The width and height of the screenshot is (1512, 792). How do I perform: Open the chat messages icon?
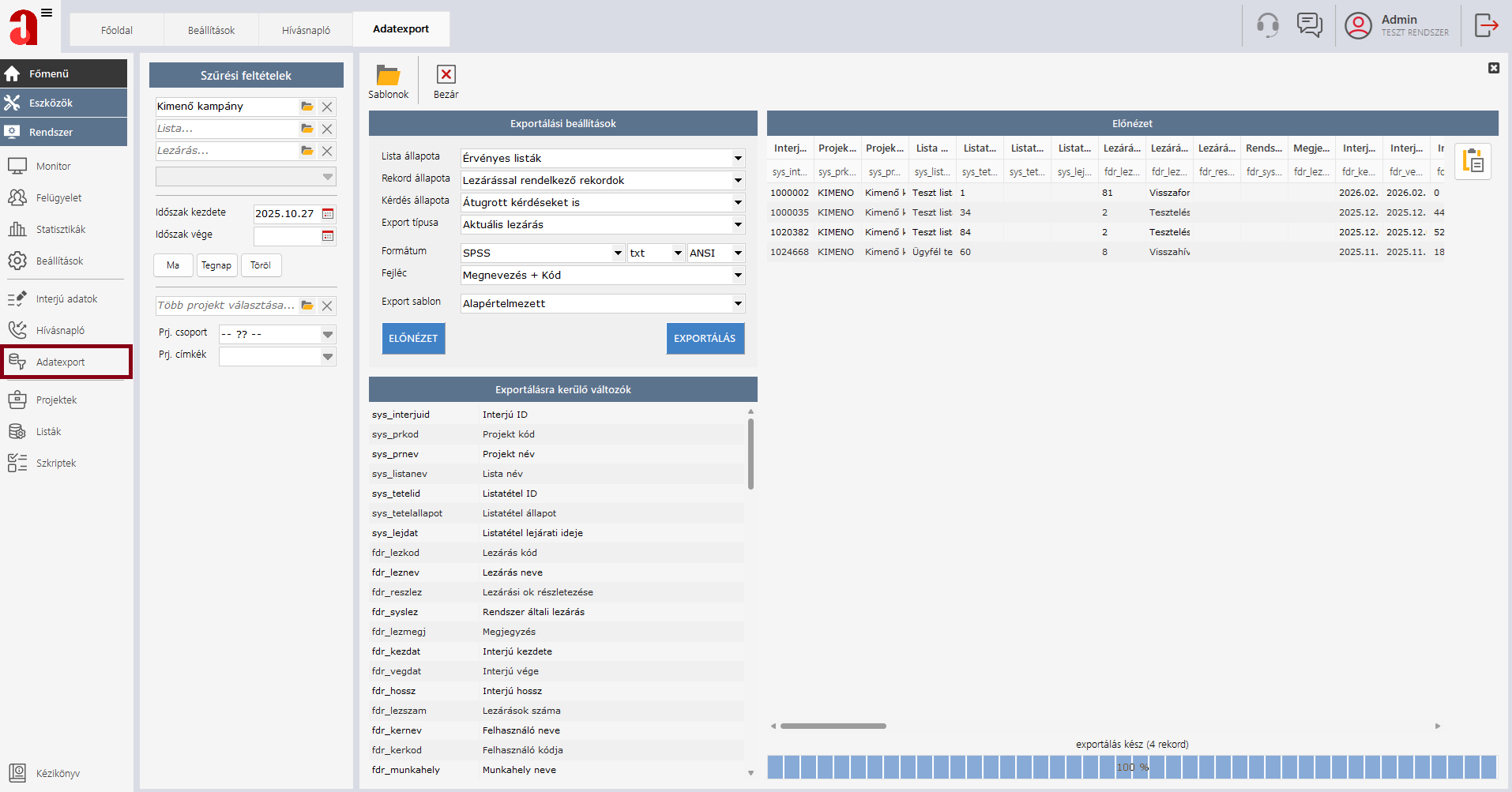click(x=1309, y=25)
